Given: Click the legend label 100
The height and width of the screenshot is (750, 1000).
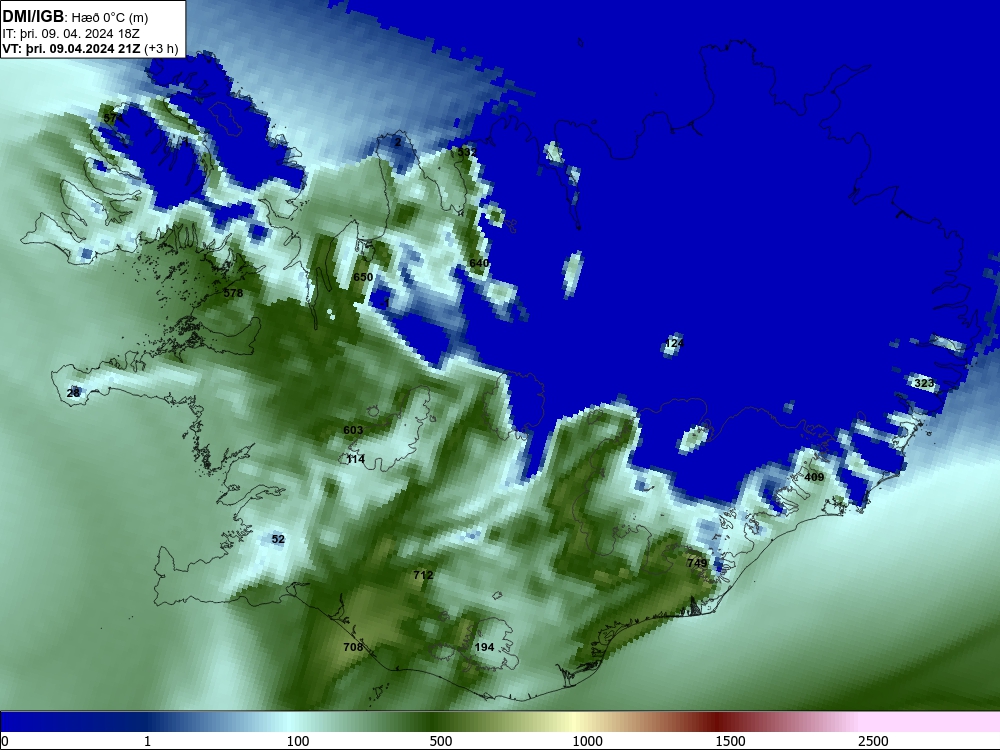Looking at the screenshot, I should [298, 741].
